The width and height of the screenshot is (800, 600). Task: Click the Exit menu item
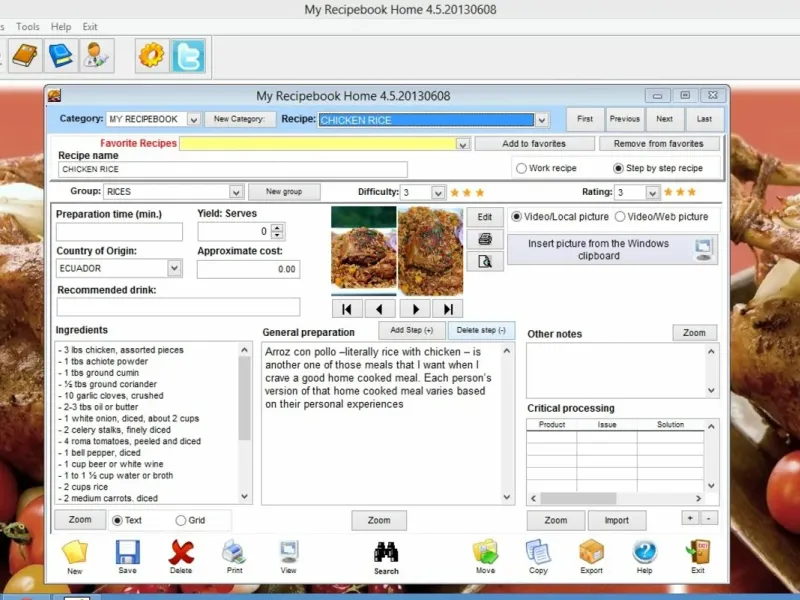pos(90,27)
